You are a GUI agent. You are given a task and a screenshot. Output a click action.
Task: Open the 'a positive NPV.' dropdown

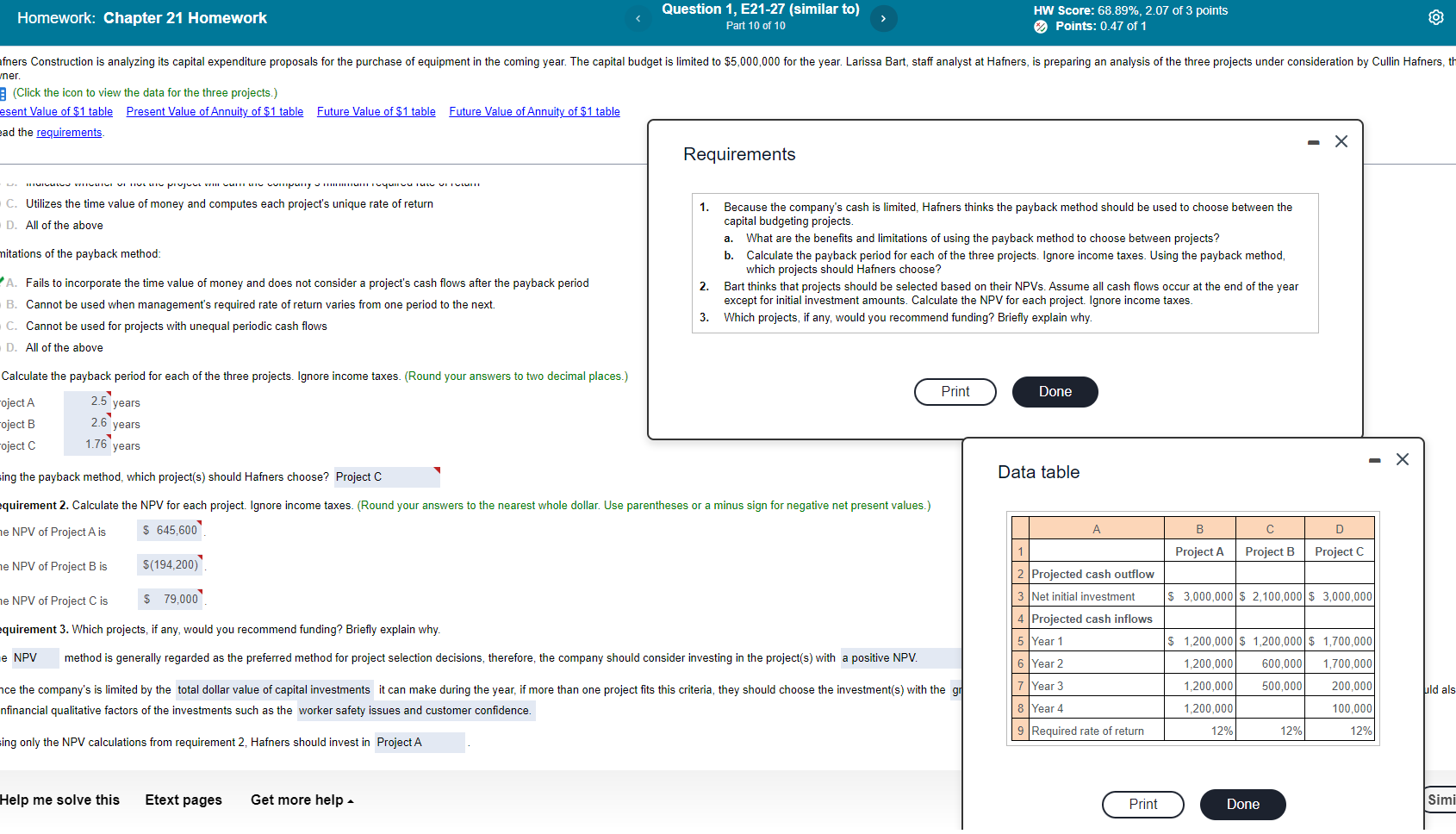pyautogui.click(x=900, y=658)
